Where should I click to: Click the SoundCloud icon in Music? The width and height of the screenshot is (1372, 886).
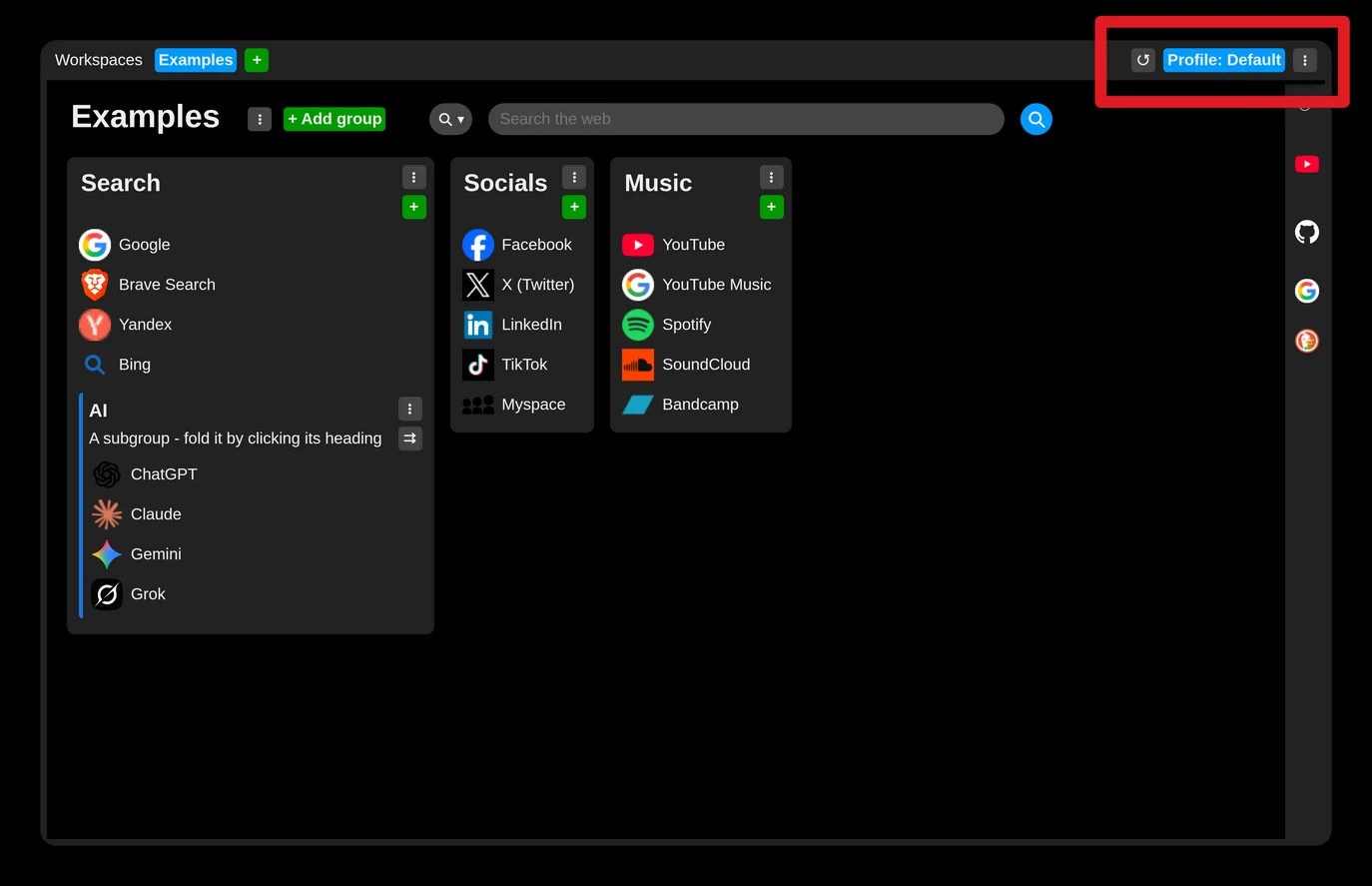point(638,365)
